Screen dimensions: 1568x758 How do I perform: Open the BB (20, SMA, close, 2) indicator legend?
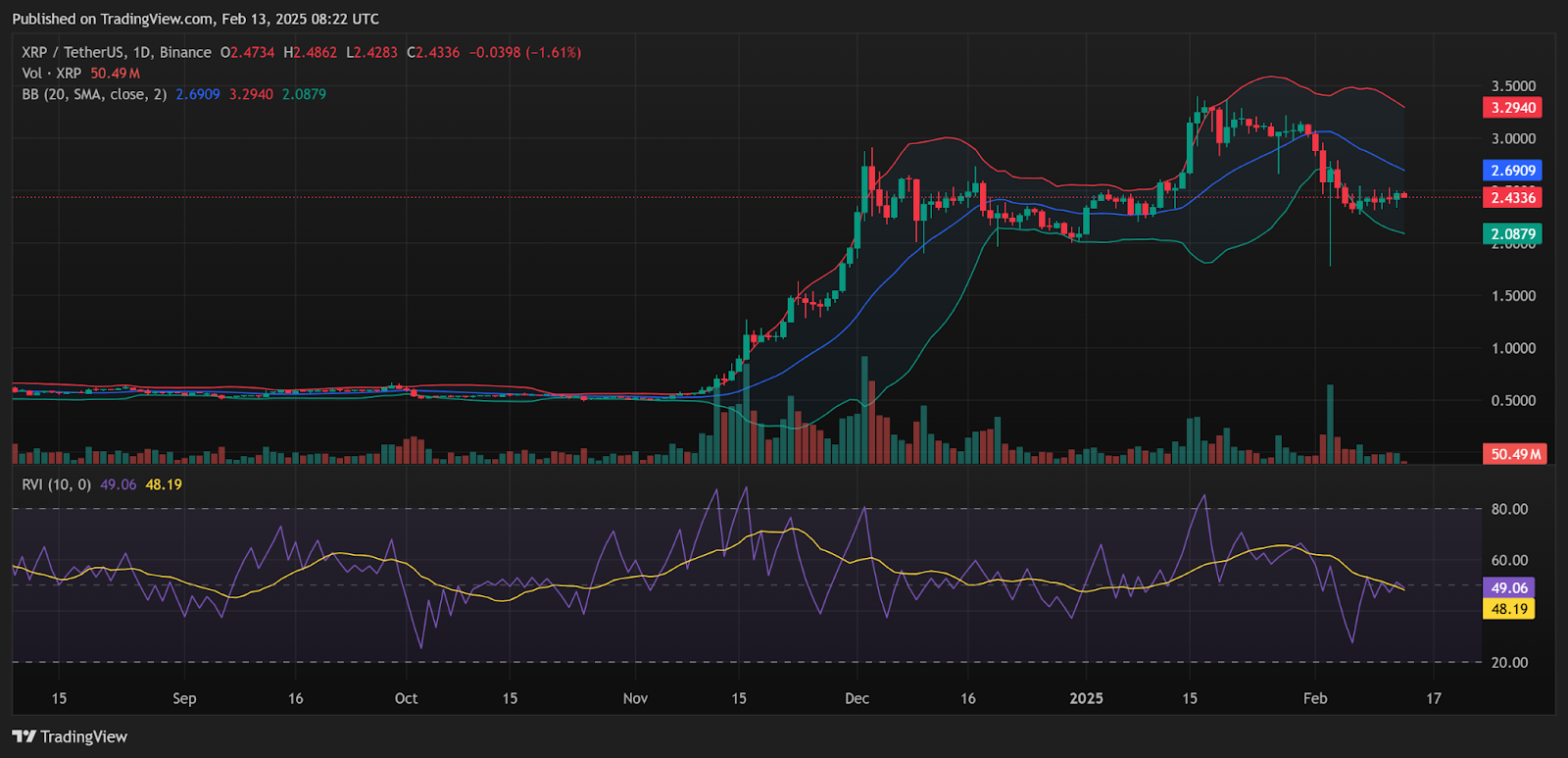point(94,95)
